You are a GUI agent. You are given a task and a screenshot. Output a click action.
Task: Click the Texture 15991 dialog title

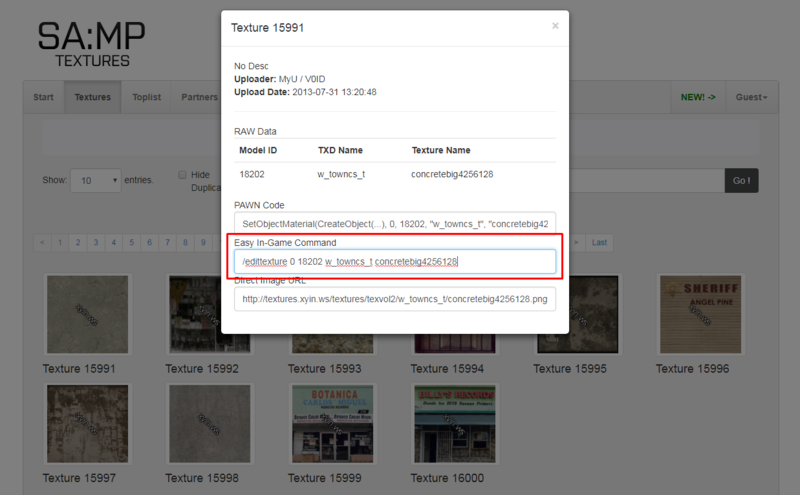coord(267,28)
